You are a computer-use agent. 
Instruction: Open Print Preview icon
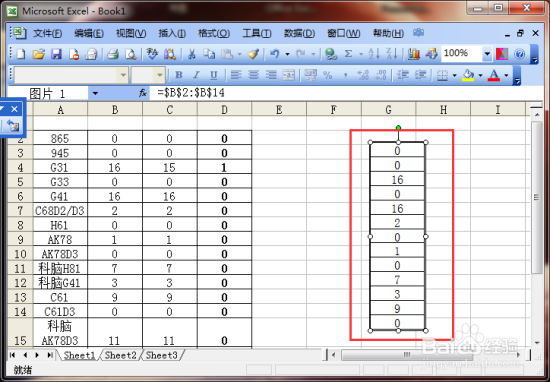(131, 54)
